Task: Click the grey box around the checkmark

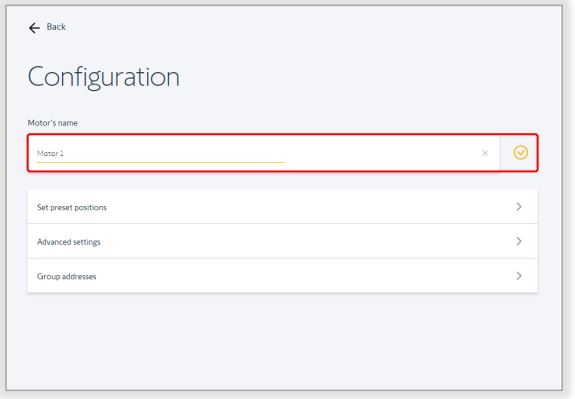Action: (x=519, y=153)
